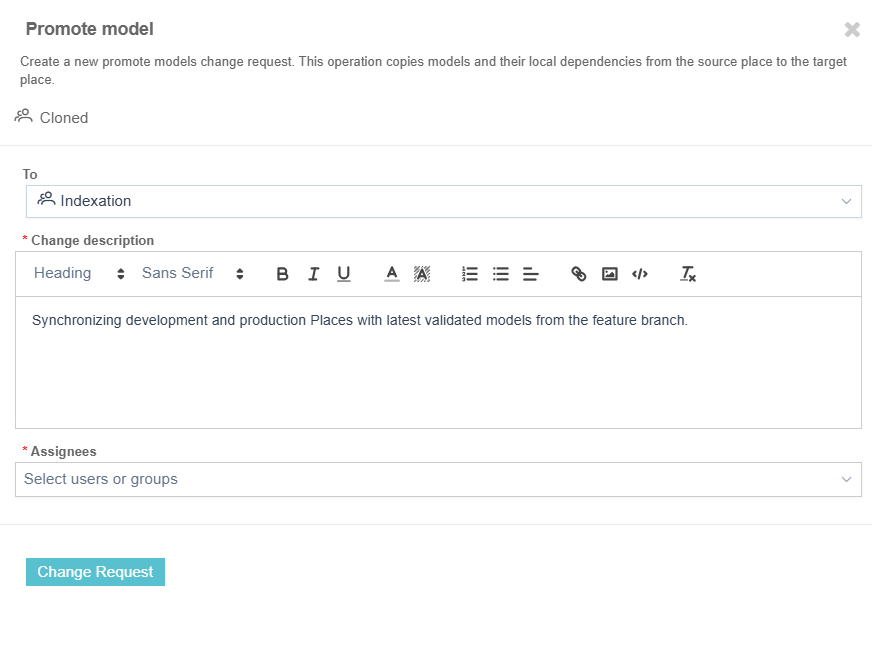The width and height of the screenshot is (872, 672).
Task: Insert a bulleted list
Action: (501, 274)
